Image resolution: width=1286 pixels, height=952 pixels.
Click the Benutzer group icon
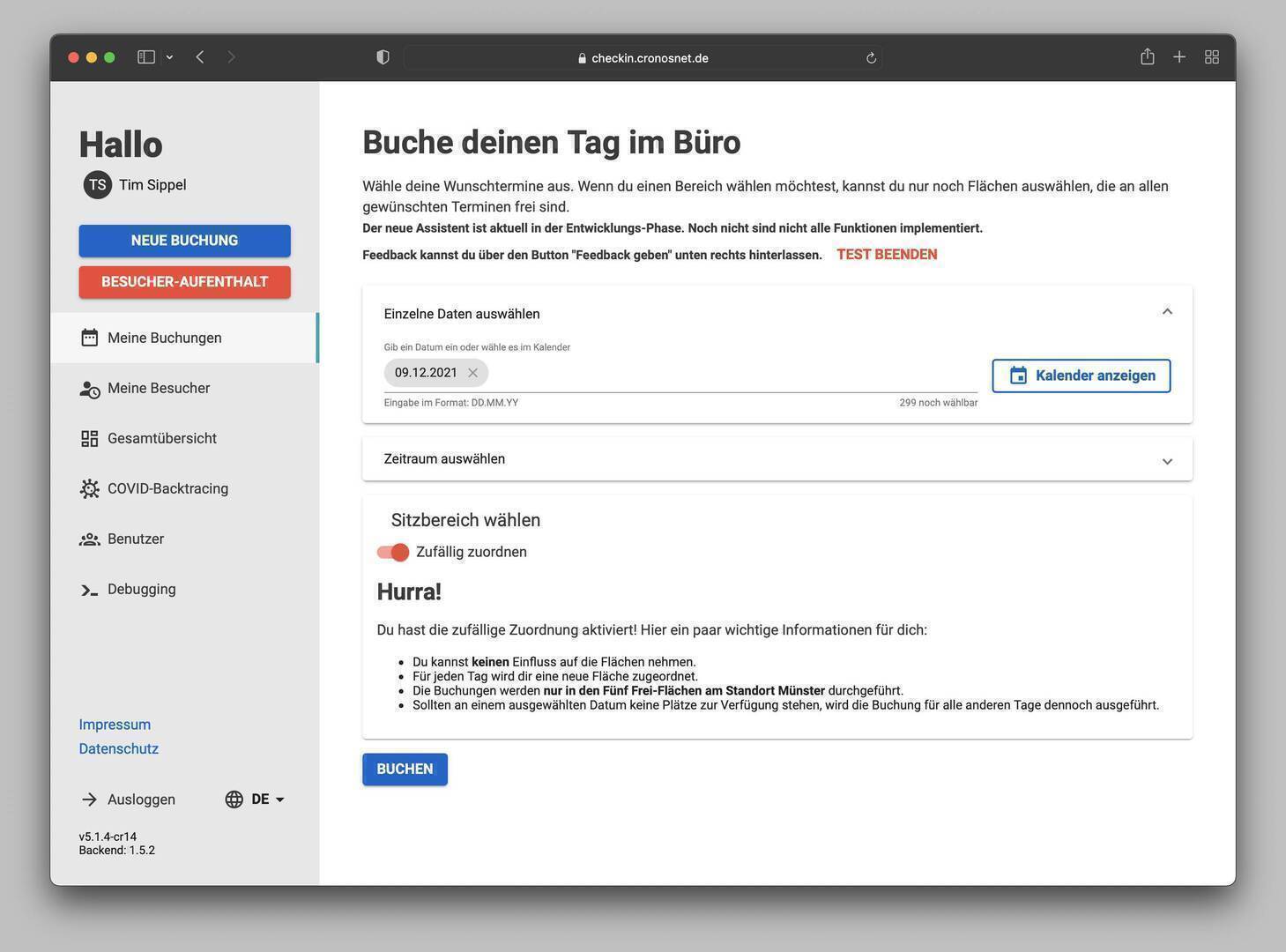coord(89,539)
